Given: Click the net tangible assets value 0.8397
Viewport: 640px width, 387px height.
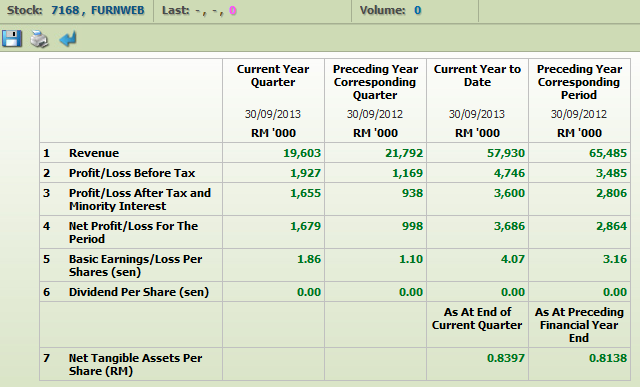Looking at the screenshot, I should (506, 358).
